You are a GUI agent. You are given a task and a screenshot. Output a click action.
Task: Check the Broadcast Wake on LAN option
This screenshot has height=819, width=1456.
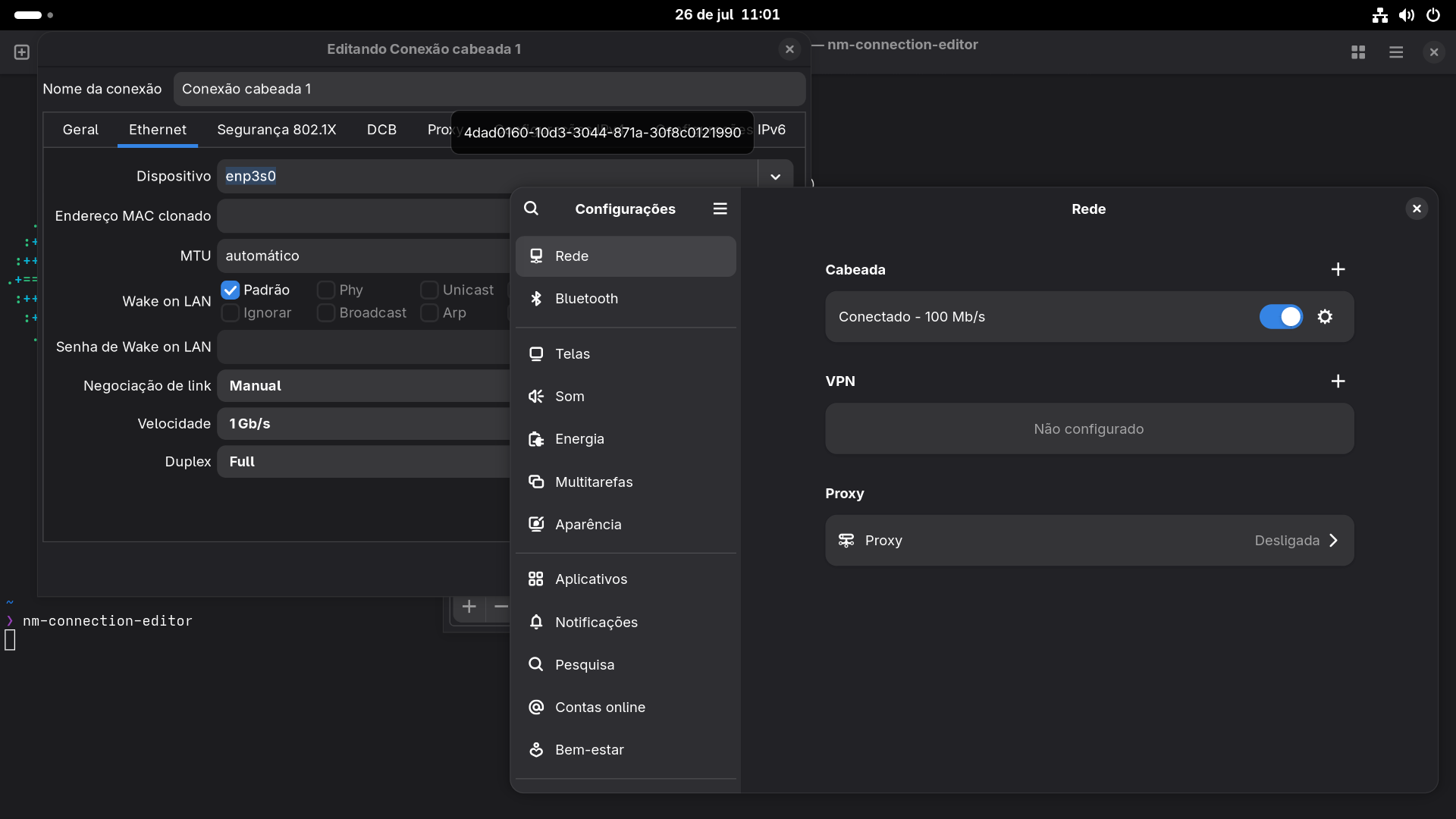click(326, 313)
